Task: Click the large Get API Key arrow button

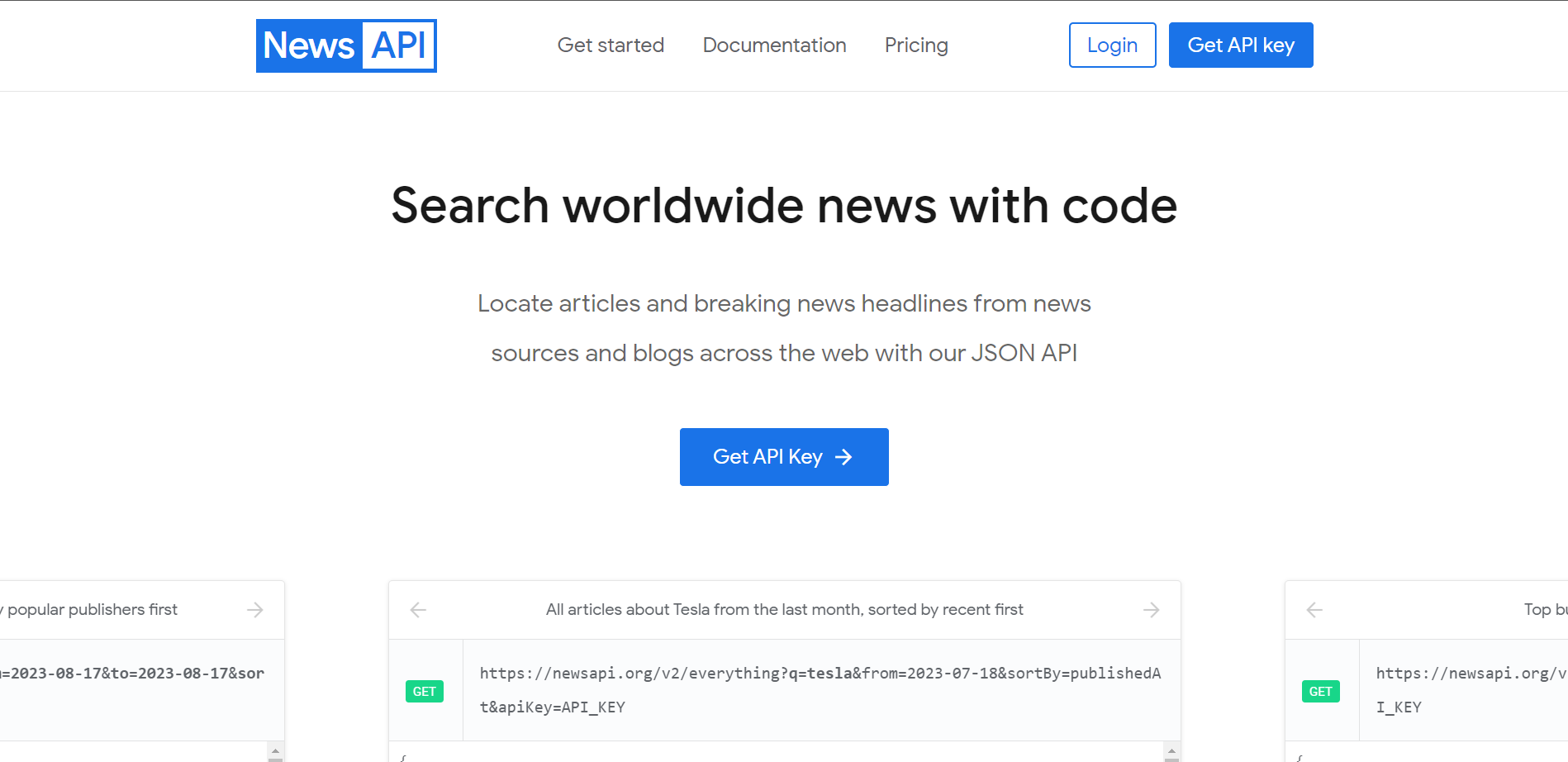Action: click(x=784, y=457)
